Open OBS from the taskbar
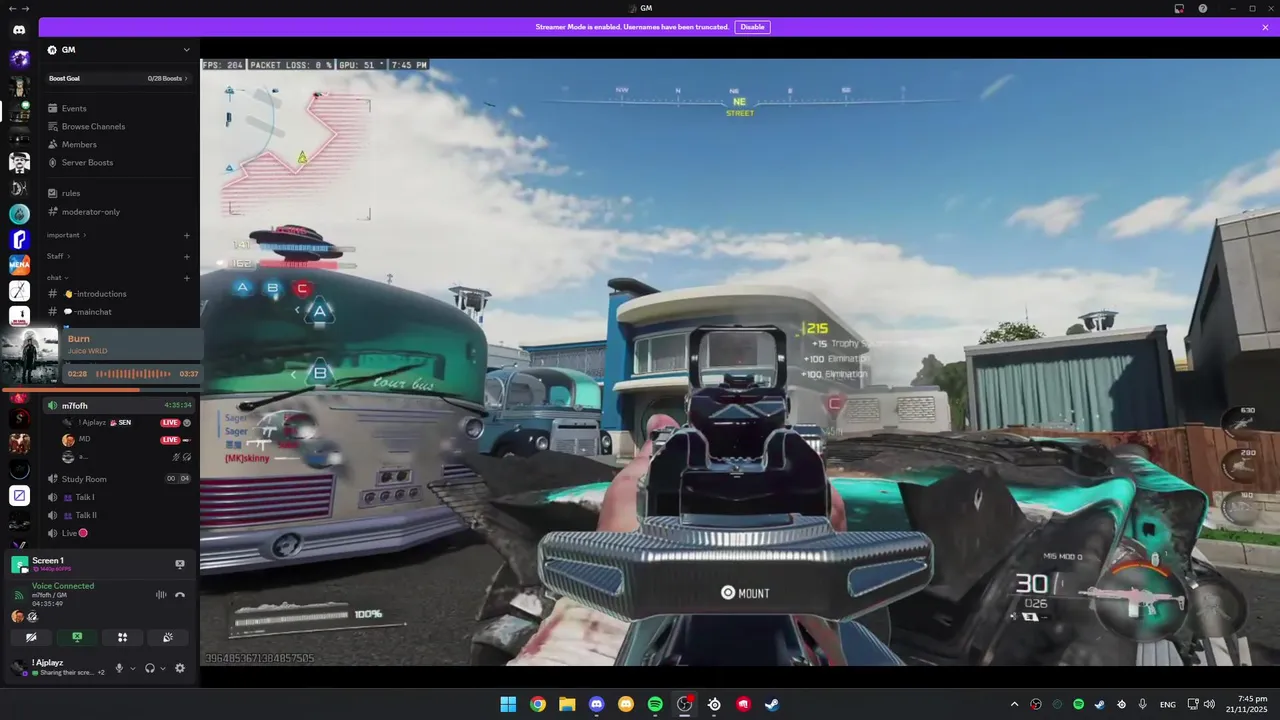Viewport: 1280px width, 720px height. (685, 704)
